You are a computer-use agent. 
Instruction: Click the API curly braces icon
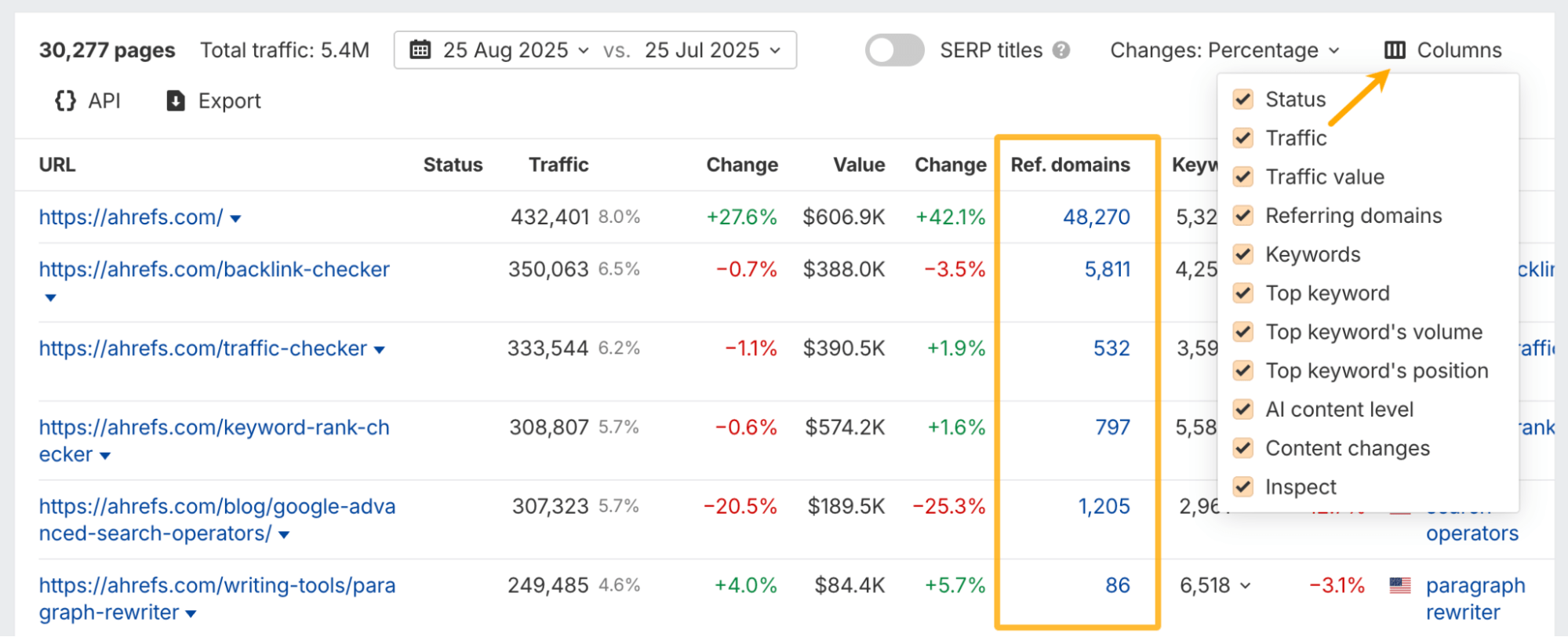(x=65, y=100)
